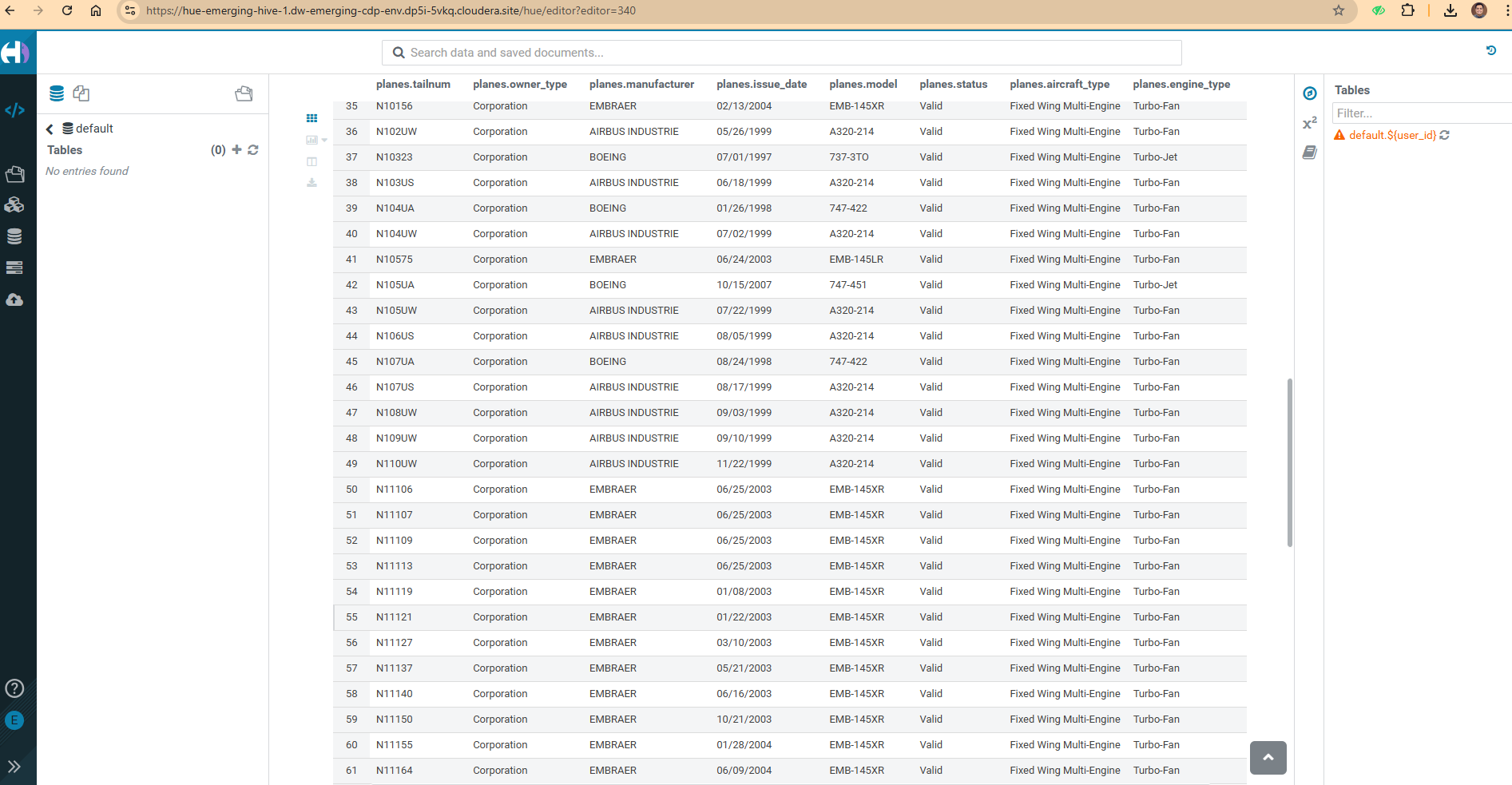Open the files folder icon in assist panel

click(x=244, y=93)
